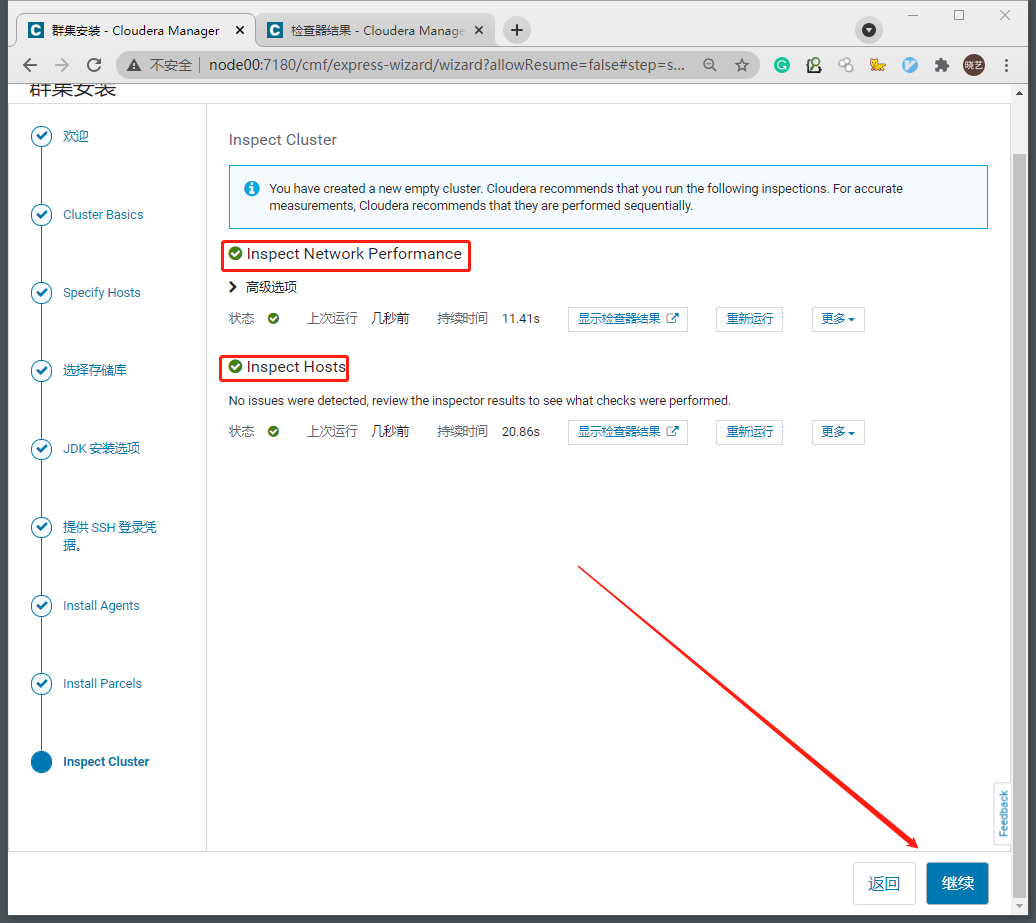Click the blue info icon in the notice
The image size is (1036, 923).
pyautogui.click(x=252, y=189)
